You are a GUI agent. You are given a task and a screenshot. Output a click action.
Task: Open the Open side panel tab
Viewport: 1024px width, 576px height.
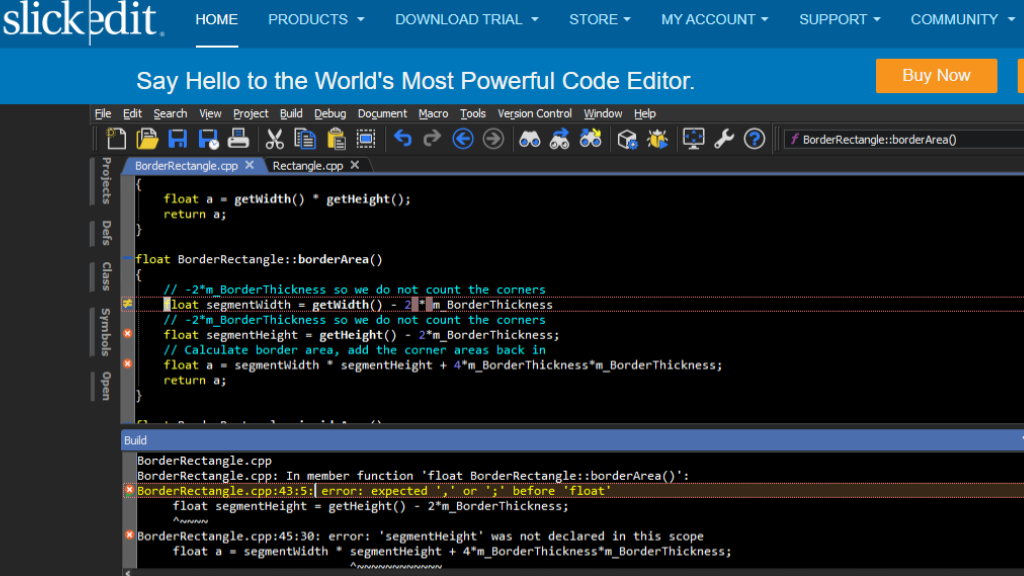(x=106, y=385)
